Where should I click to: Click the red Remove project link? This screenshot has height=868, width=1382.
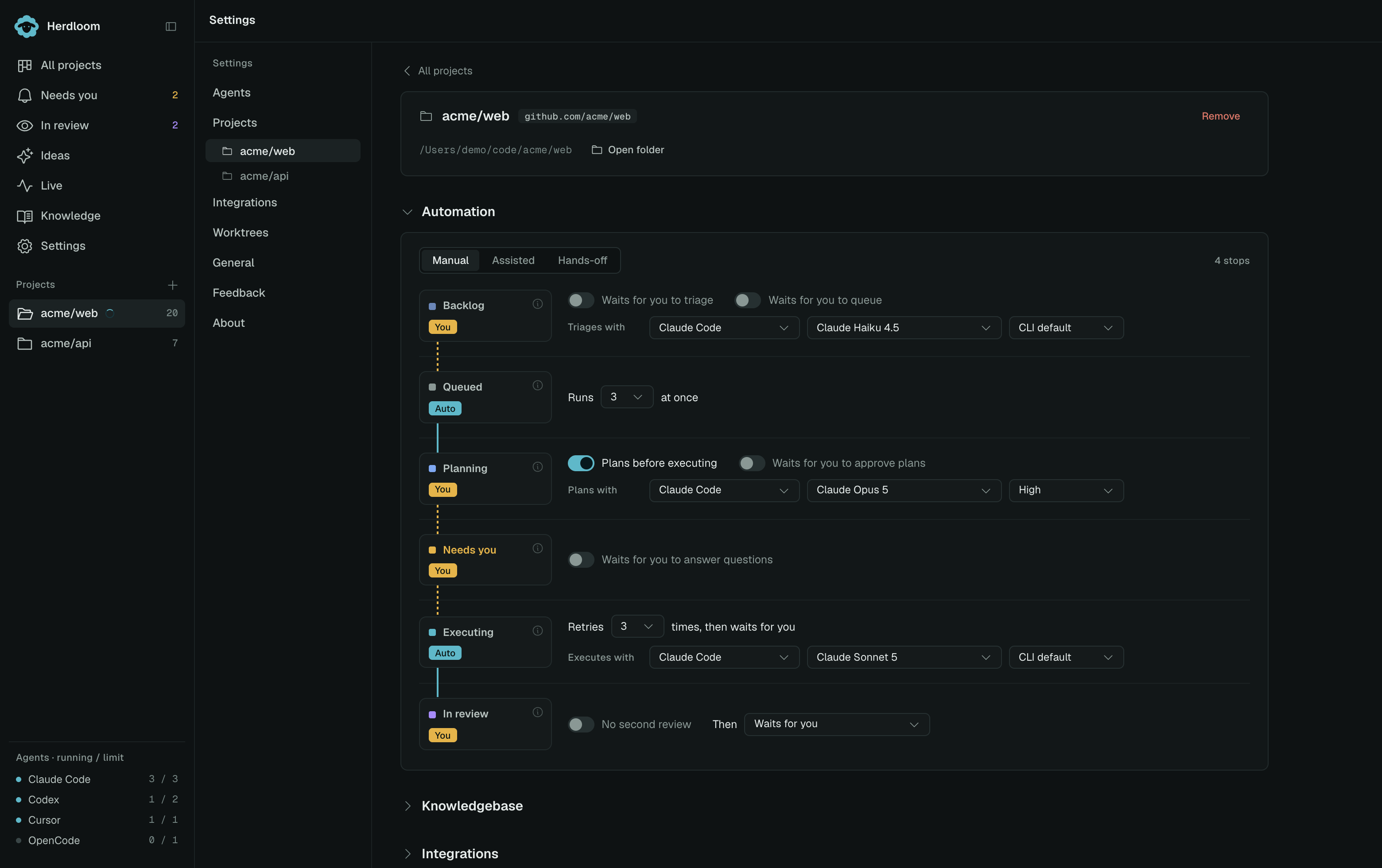point(1221,116)
